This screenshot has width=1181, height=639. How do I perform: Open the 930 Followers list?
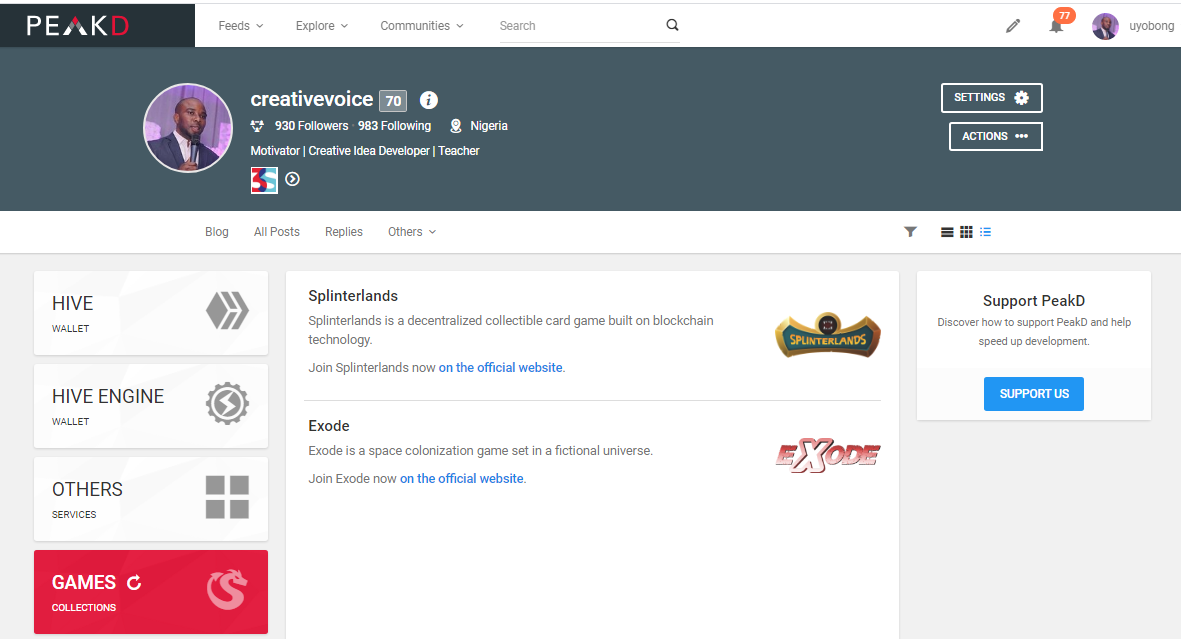point(311,126)
